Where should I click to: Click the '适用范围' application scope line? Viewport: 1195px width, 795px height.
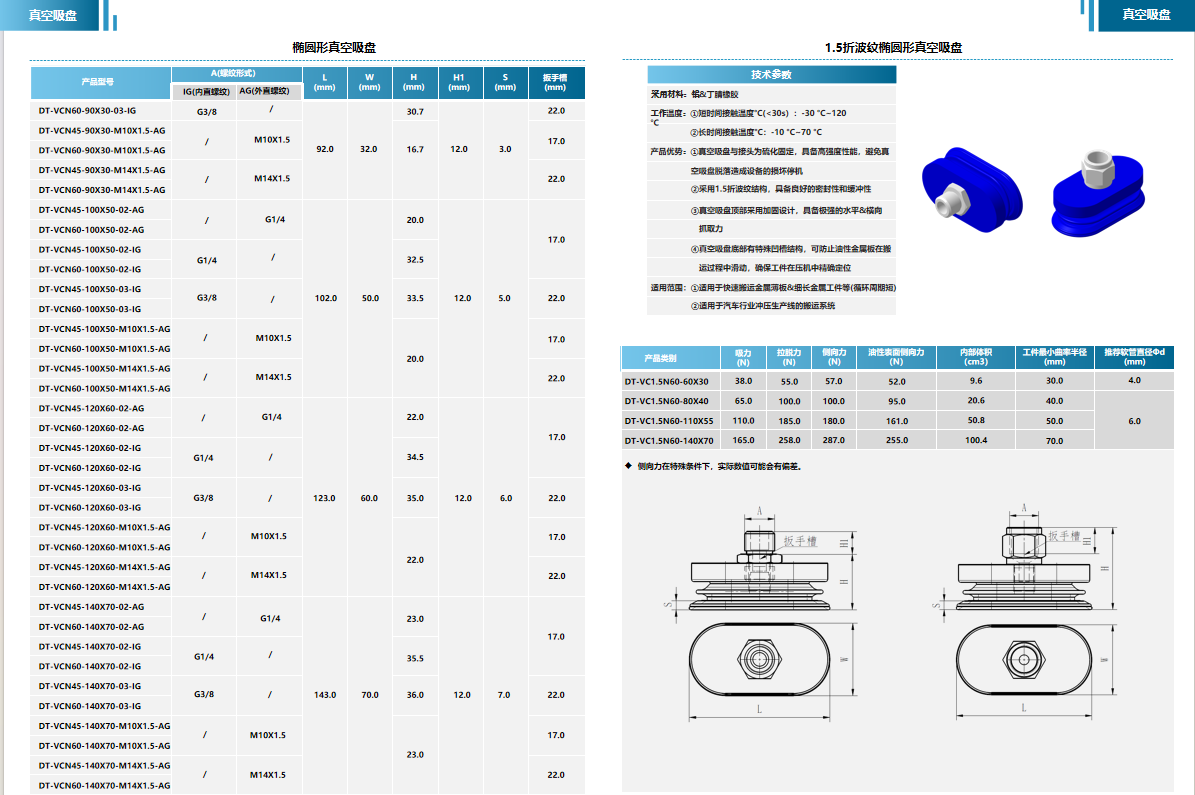coord(773,288)
